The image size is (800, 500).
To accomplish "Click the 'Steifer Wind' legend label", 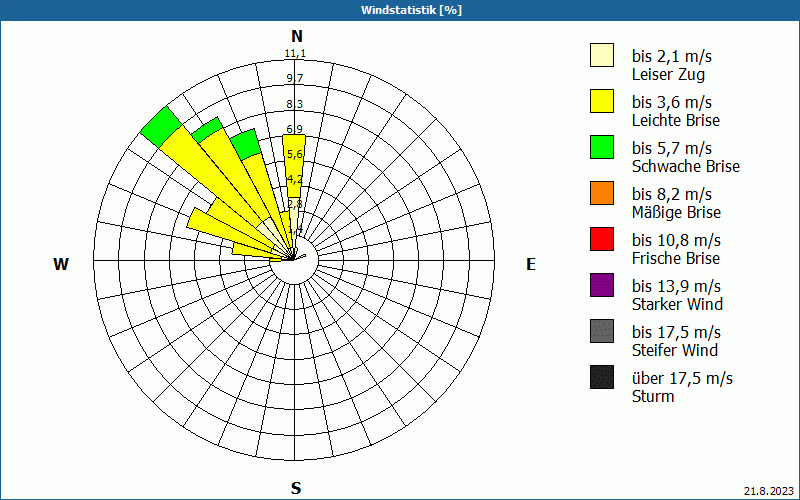I will [x=675, y=350].
